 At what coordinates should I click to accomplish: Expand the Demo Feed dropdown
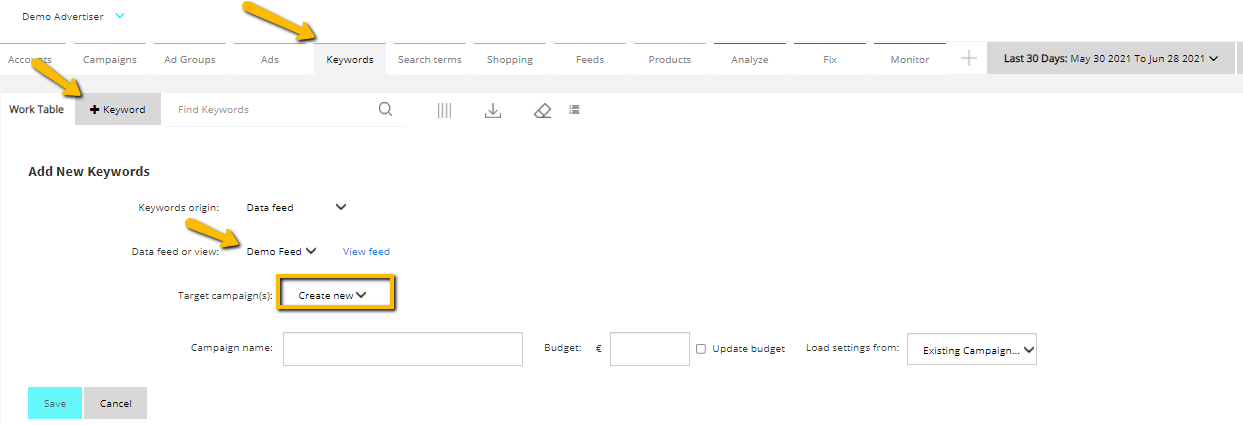pos(281,251)
